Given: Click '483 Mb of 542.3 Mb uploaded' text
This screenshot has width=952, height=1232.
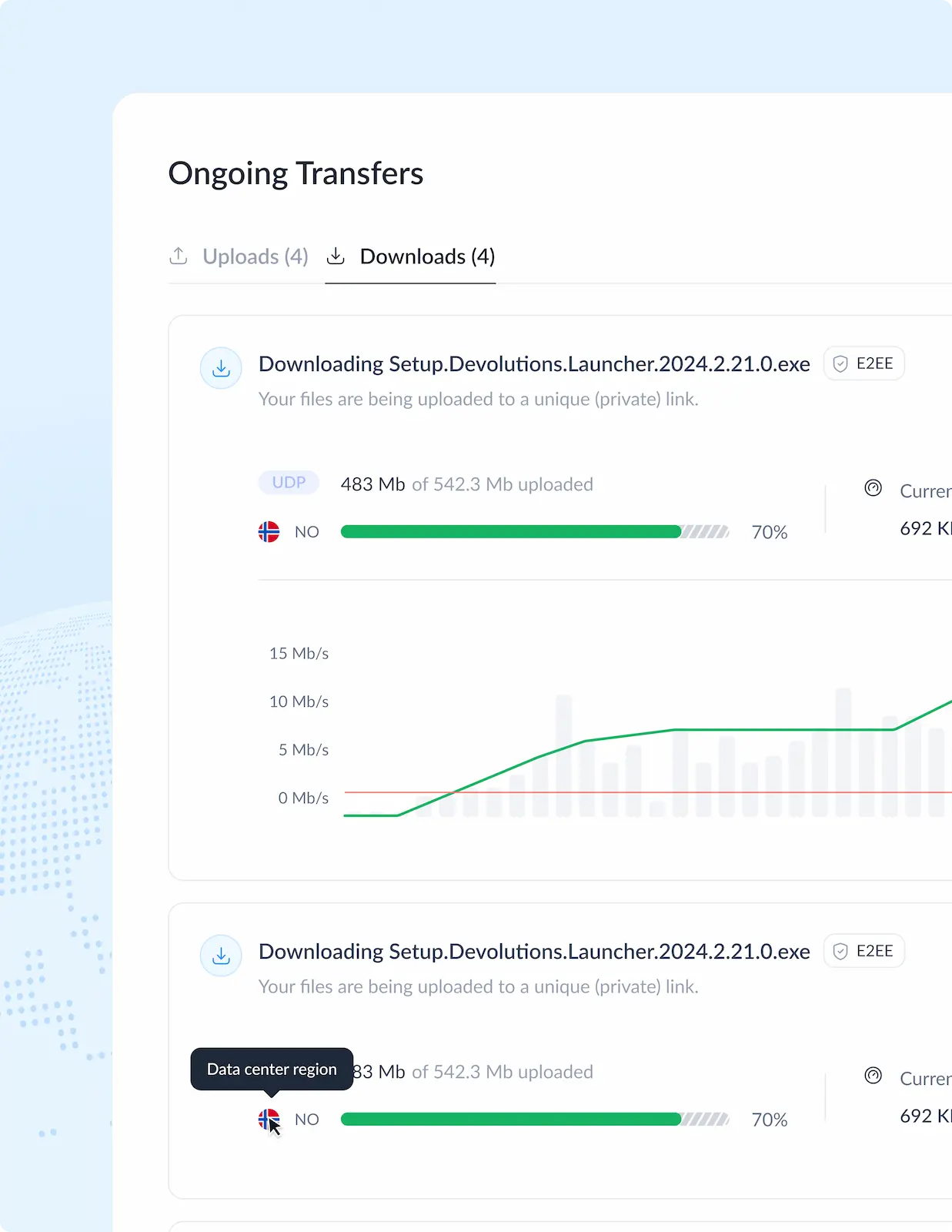Looking at the screenshot, I should tap(467, 484).
